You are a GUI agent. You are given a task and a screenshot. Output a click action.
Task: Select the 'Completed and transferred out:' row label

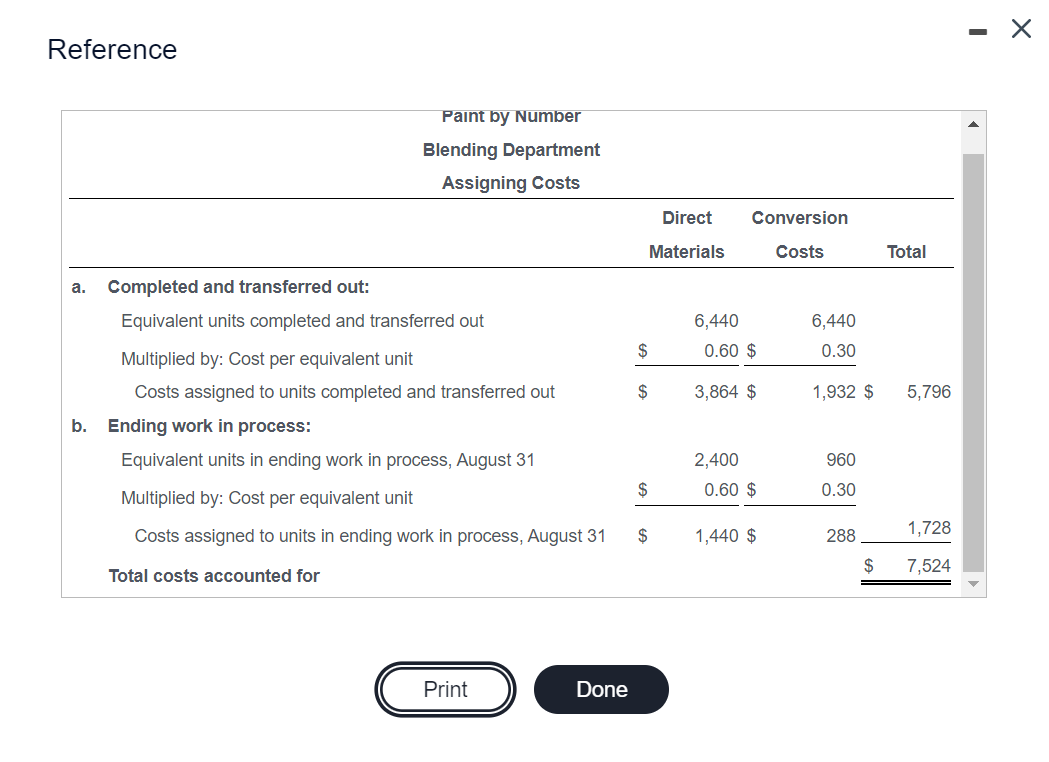pos(238,287)
